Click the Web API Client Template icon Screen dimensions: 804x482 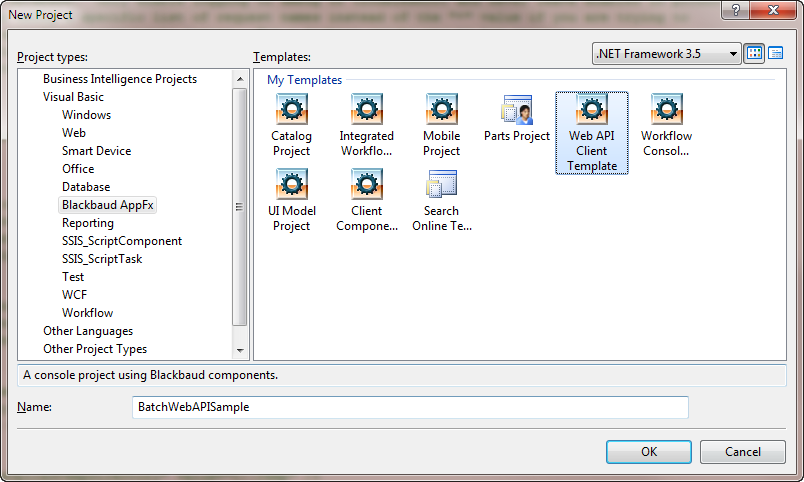[592, 110]
